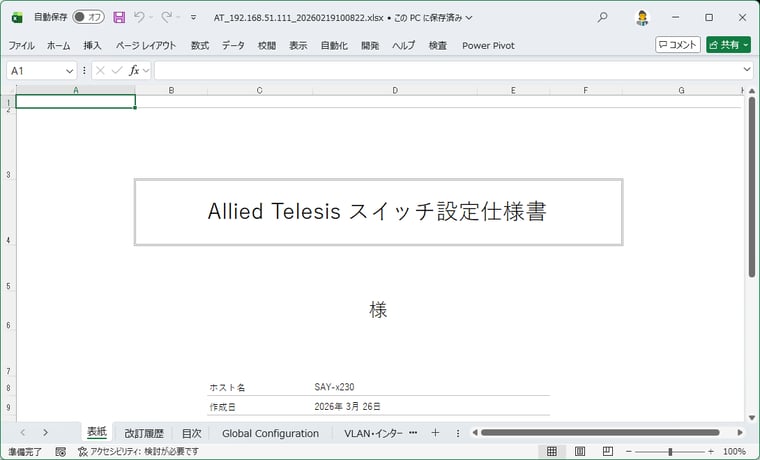
Task: Select the 目次 sheet tab
Action: pyautogui.click(x=191, y=433)
